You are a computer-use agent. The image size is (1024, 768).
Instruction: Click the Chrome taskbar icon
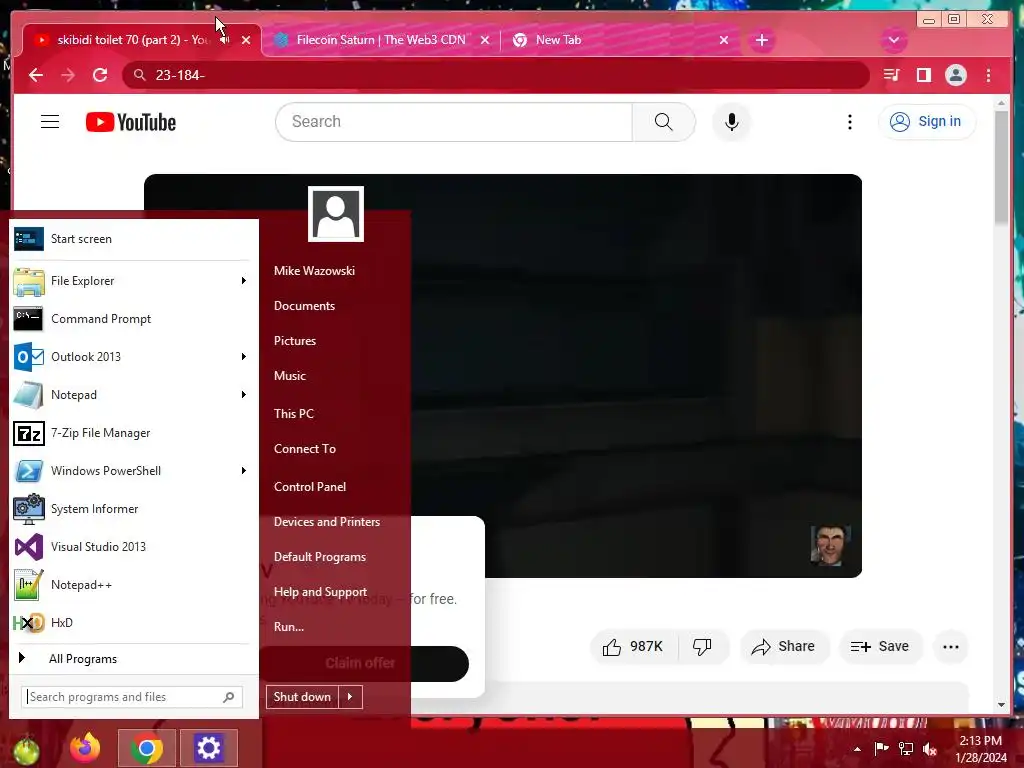pos(147,748)
